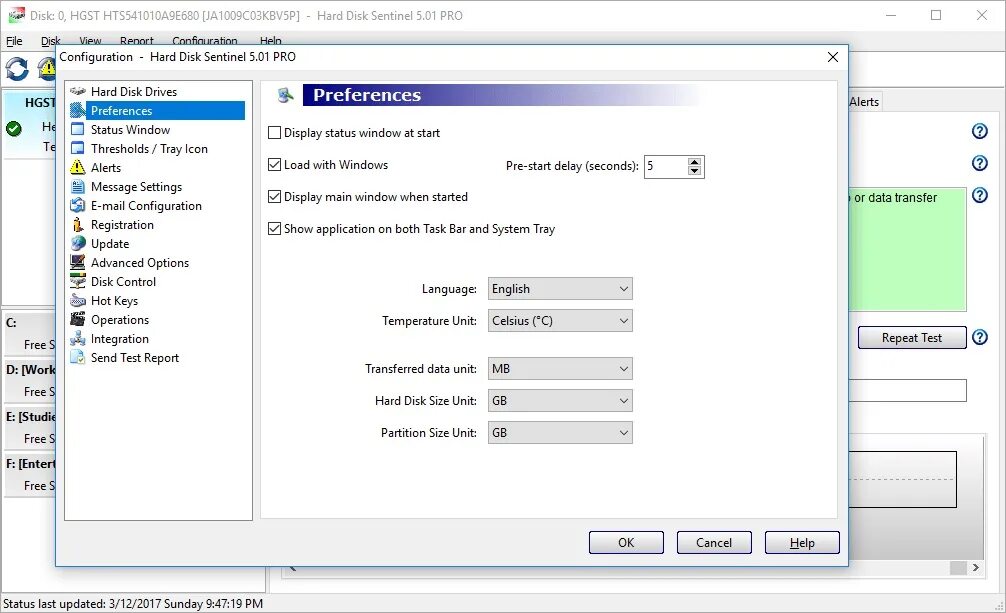Click the Operations clapperboard icon
This screenshot has height=613, width=1006.
pyautogui.click(x=78, y=319)
